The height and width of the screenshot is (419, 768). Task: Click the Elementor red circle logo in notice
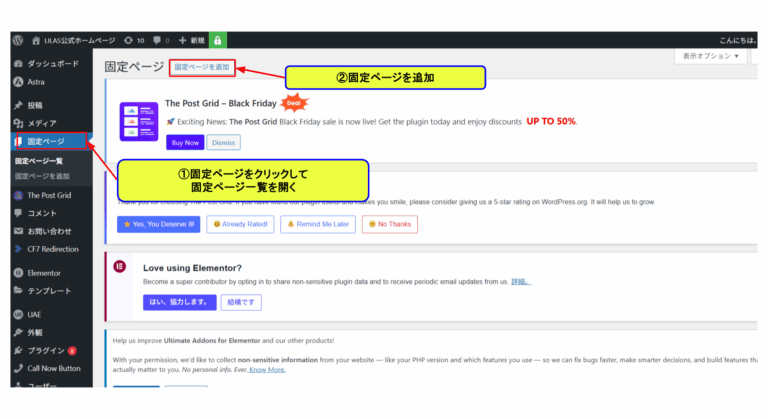coord(120,267)
